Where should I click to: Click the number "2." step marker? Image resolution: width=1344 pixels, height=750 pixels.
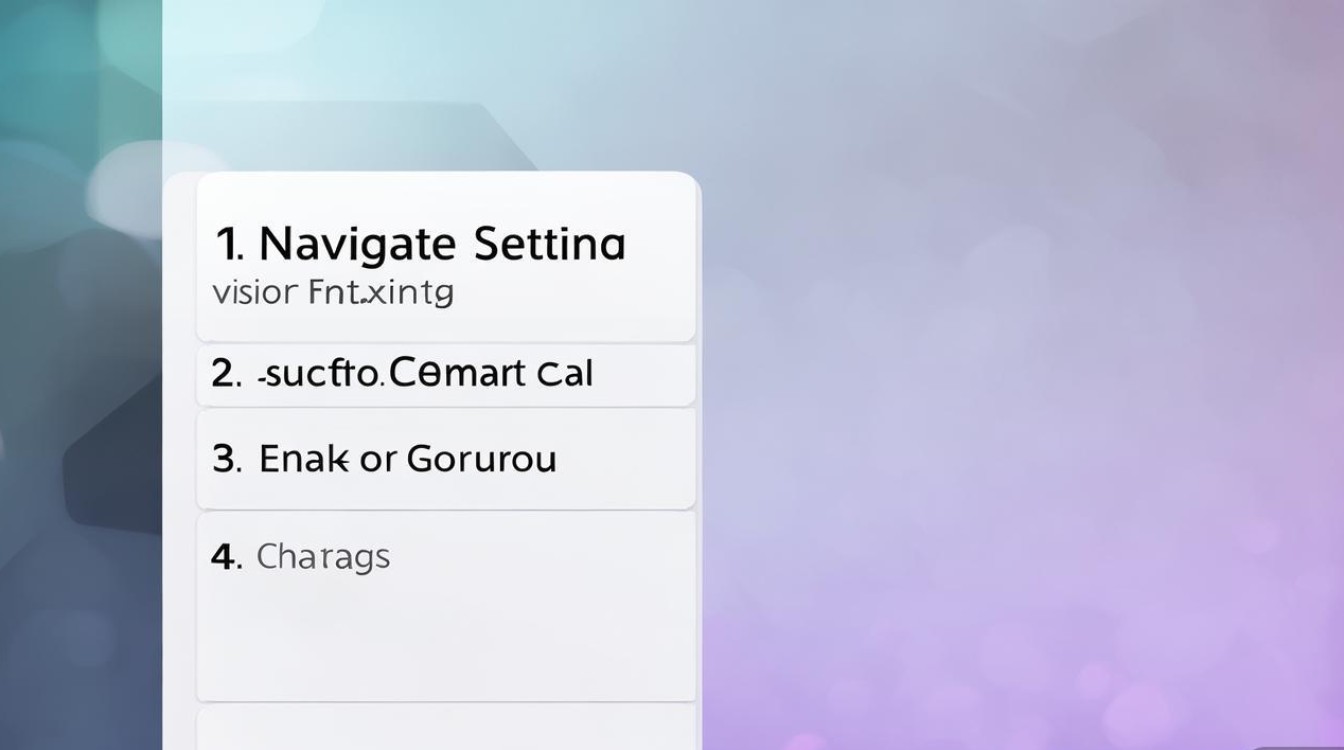(227, 374)
